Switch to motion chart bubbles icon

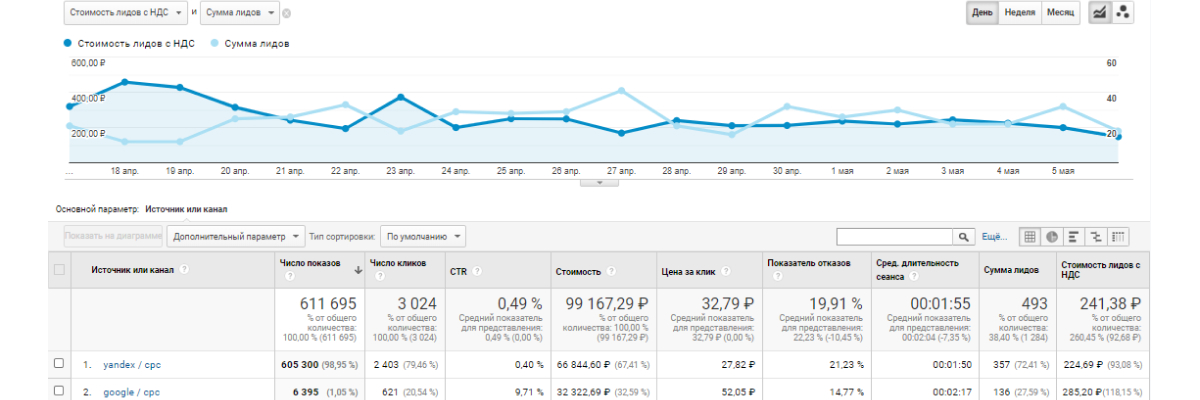1123,13
